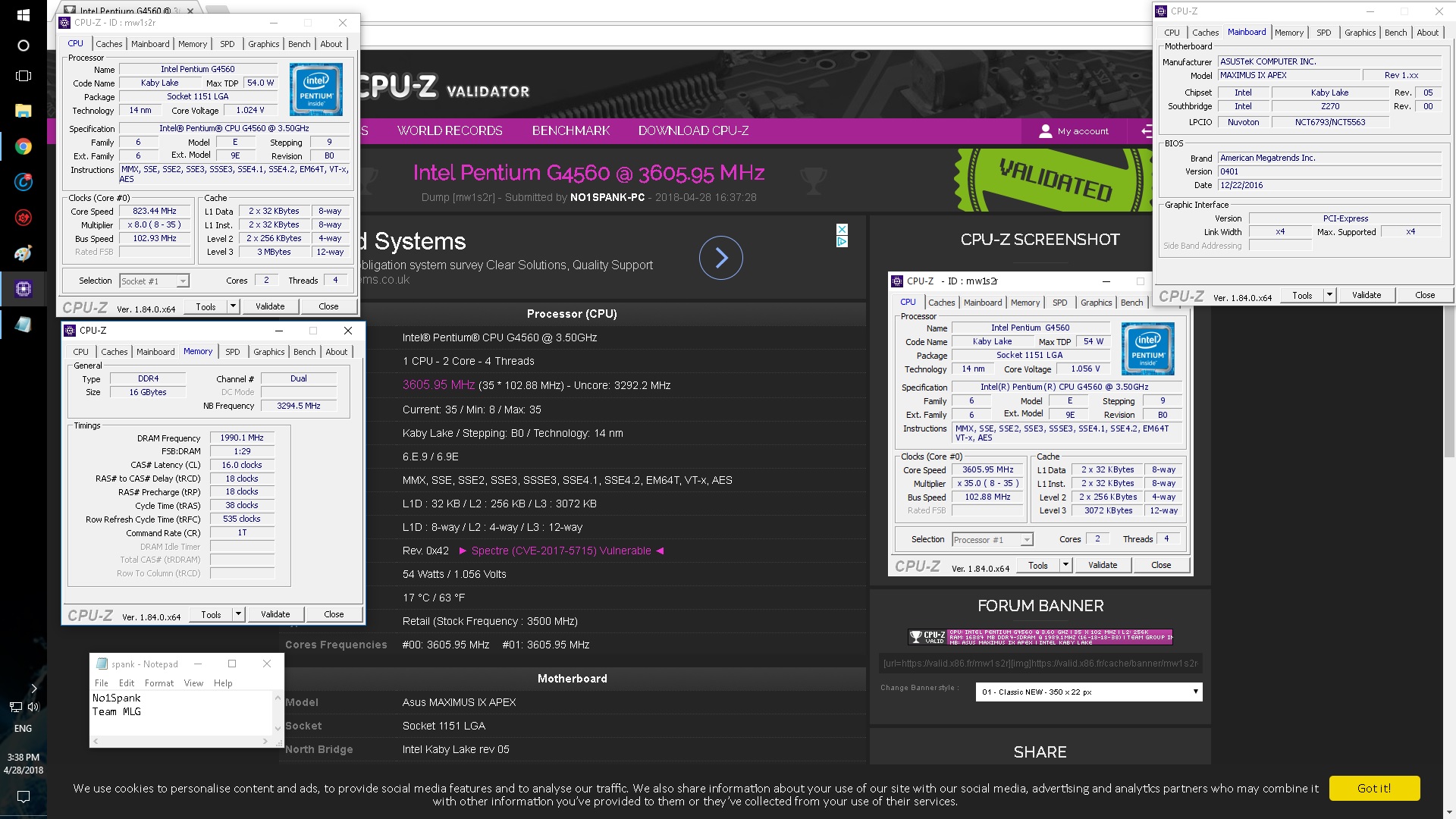This screenshot has width=1456, height=819.
Task: Click the Intel Pentium logo in floating CPU-Z processor window
Action: point(316,89)
